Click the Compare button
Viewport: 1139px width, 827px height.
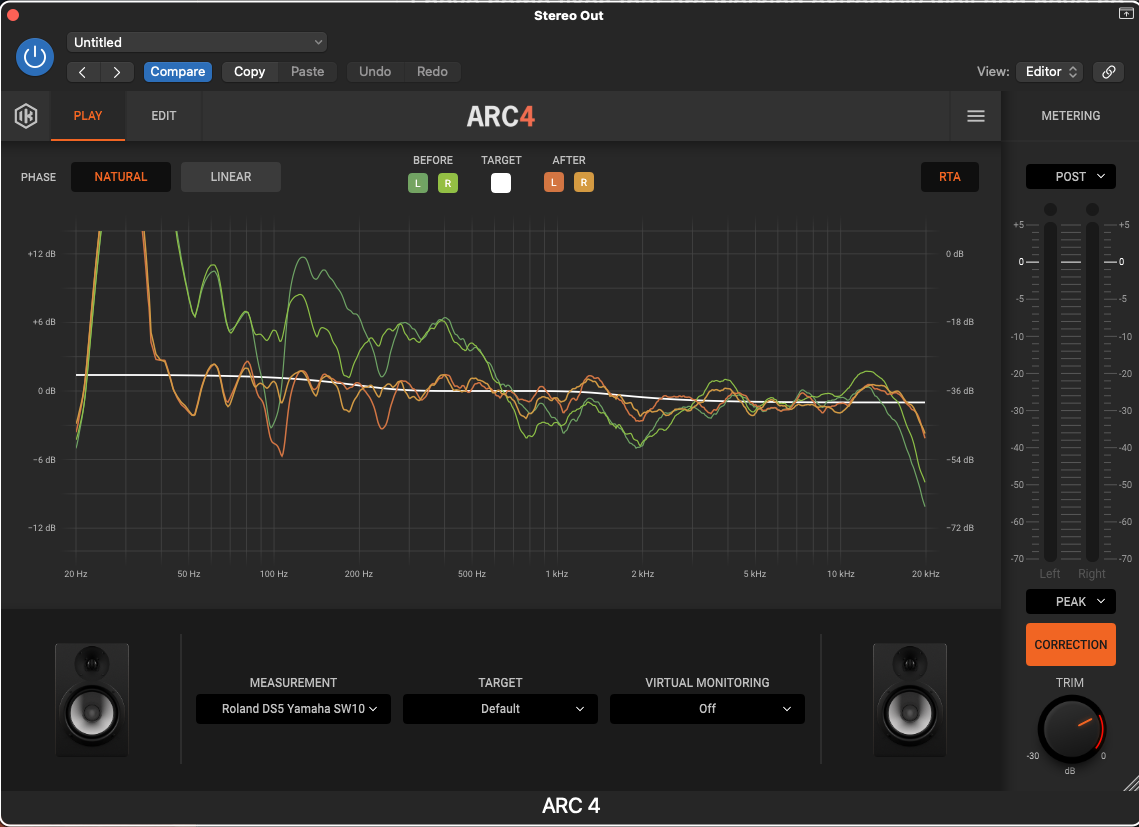(x=178, y=71)
